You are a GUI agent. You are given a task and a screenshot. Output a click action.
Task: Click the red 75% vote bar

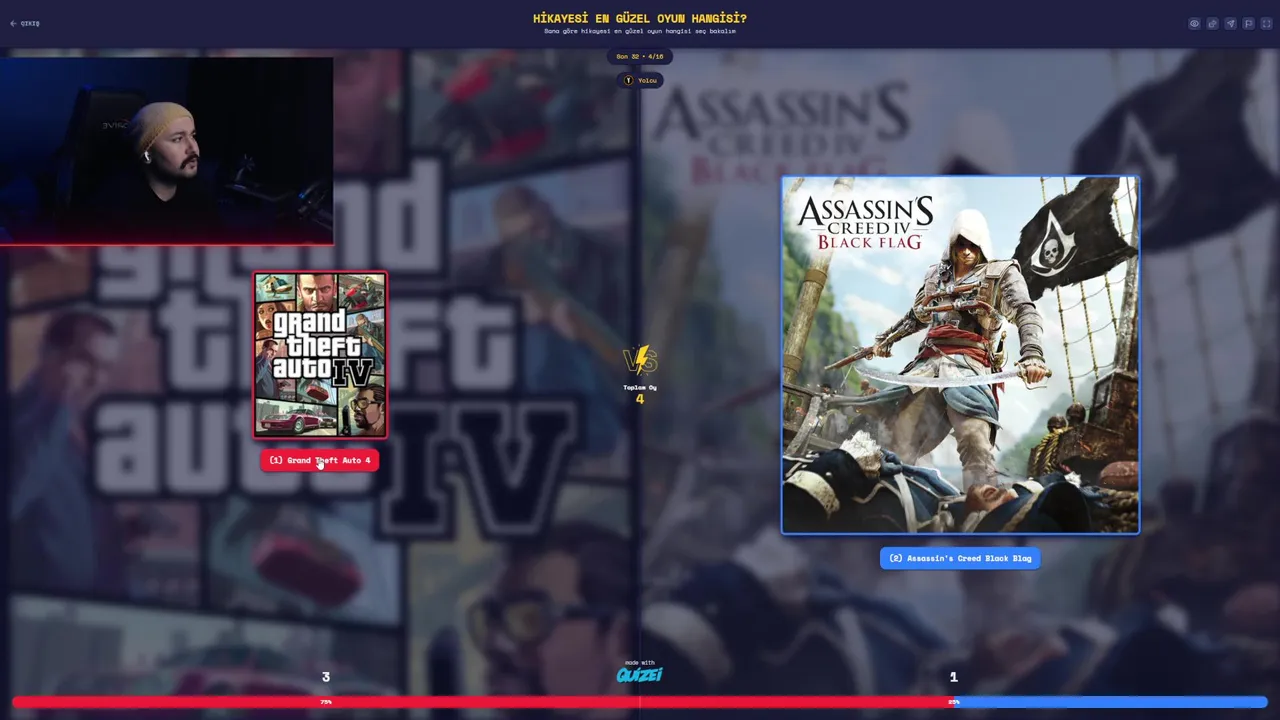[x=482, y=702]
